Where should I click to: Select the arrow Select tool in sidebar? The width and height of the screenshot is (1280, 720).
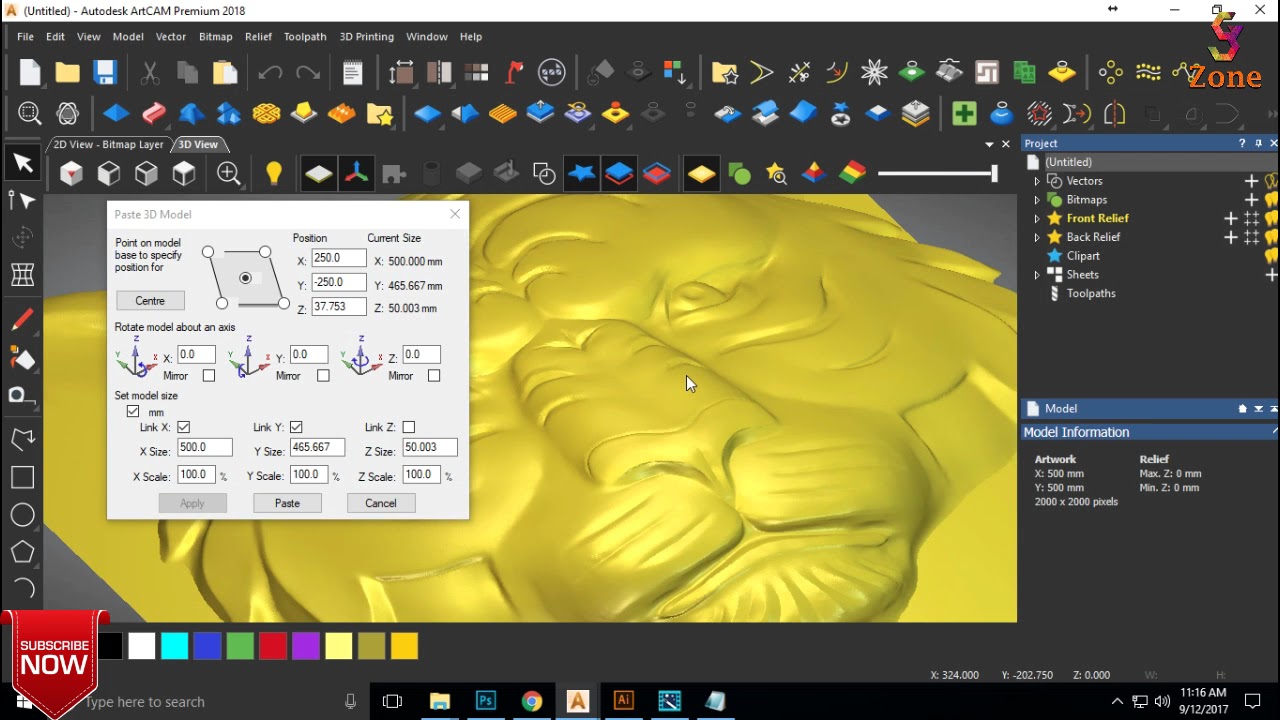(23, 163)
